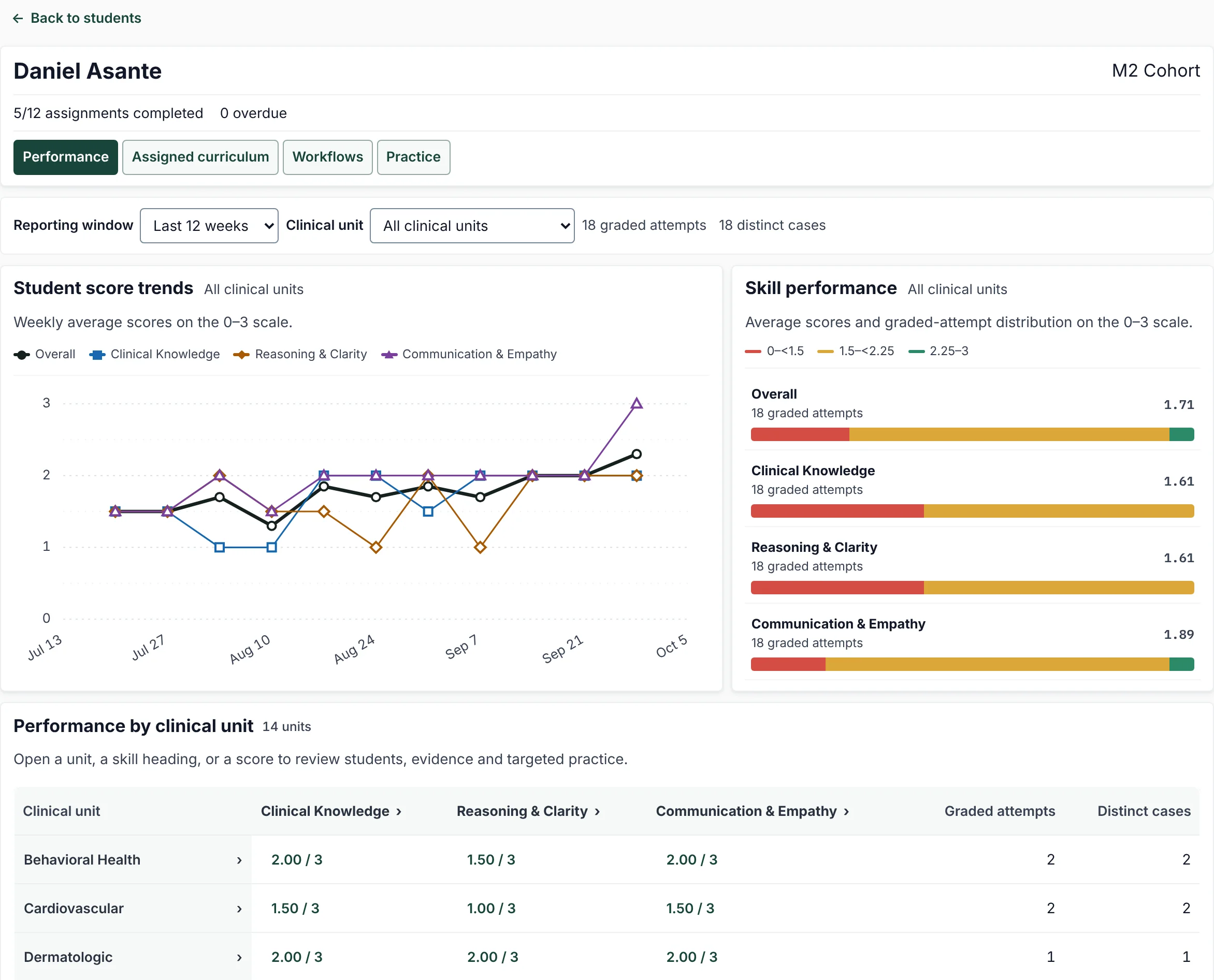The height and width of the screenshot is (980, 1214).
Task: Click the Clinical Knowledge distribution bar
Action: pos(972,511)
